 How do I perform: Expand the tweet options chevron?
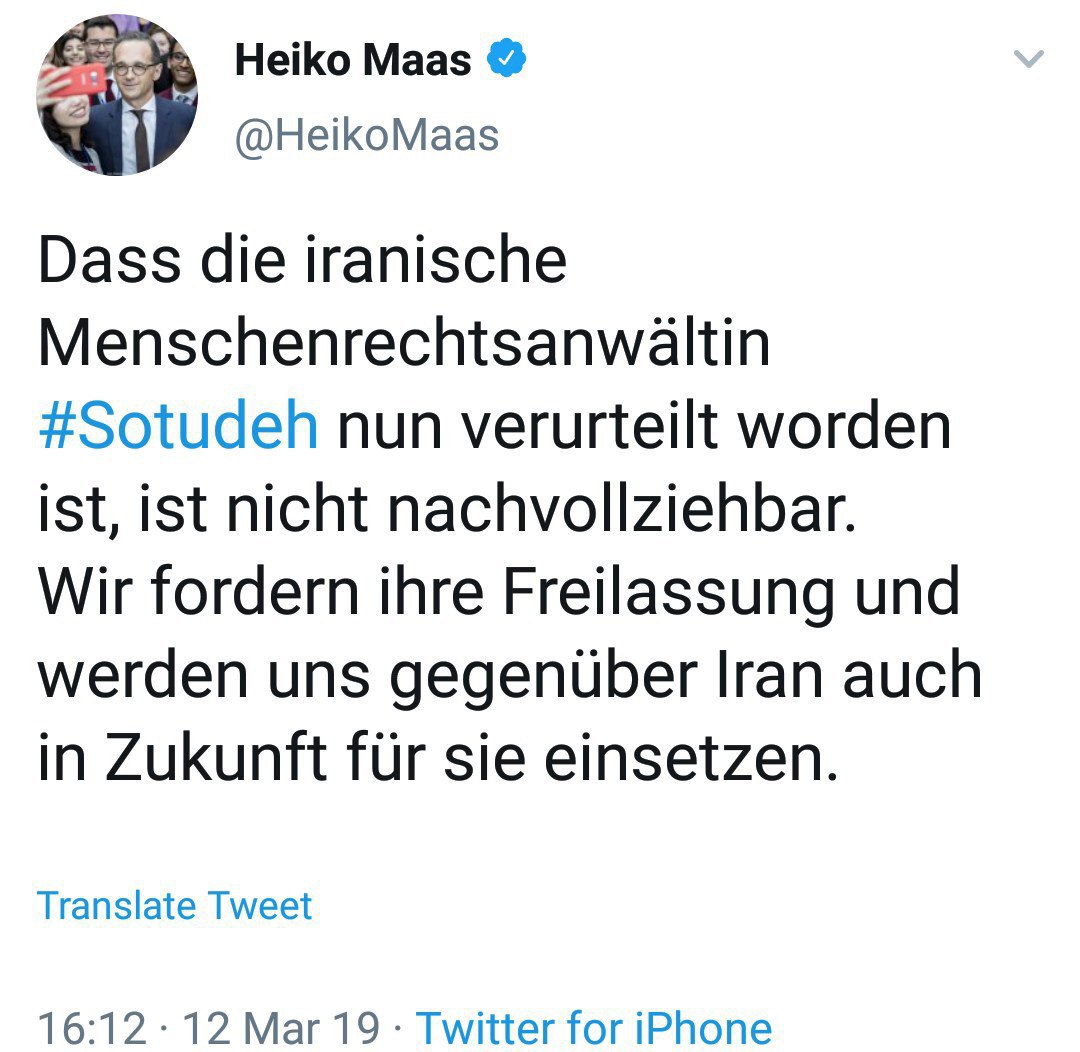click(x=1029, y=60)
